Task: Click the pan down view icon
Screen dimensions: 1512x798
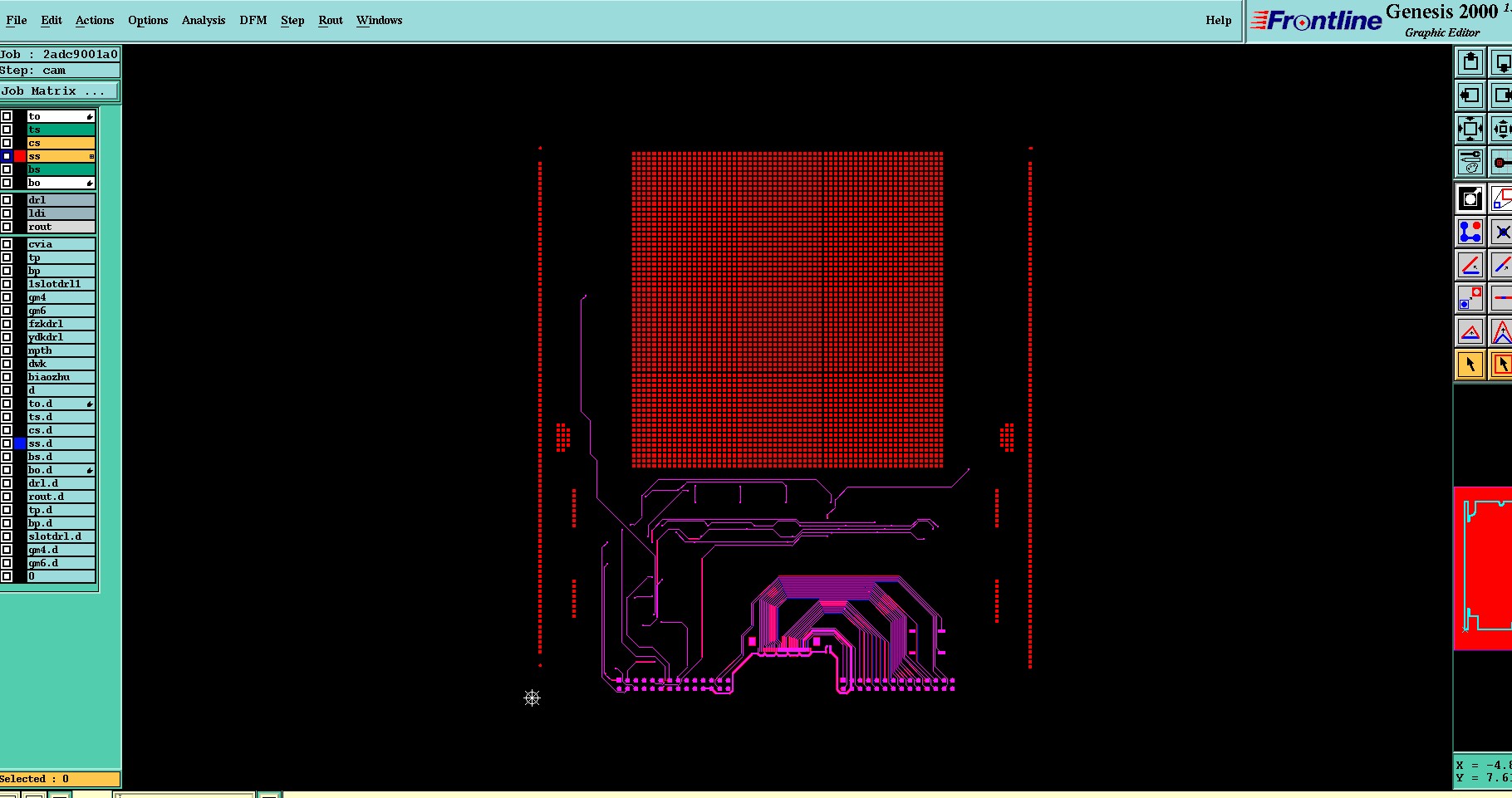Action: (1501, 62)
